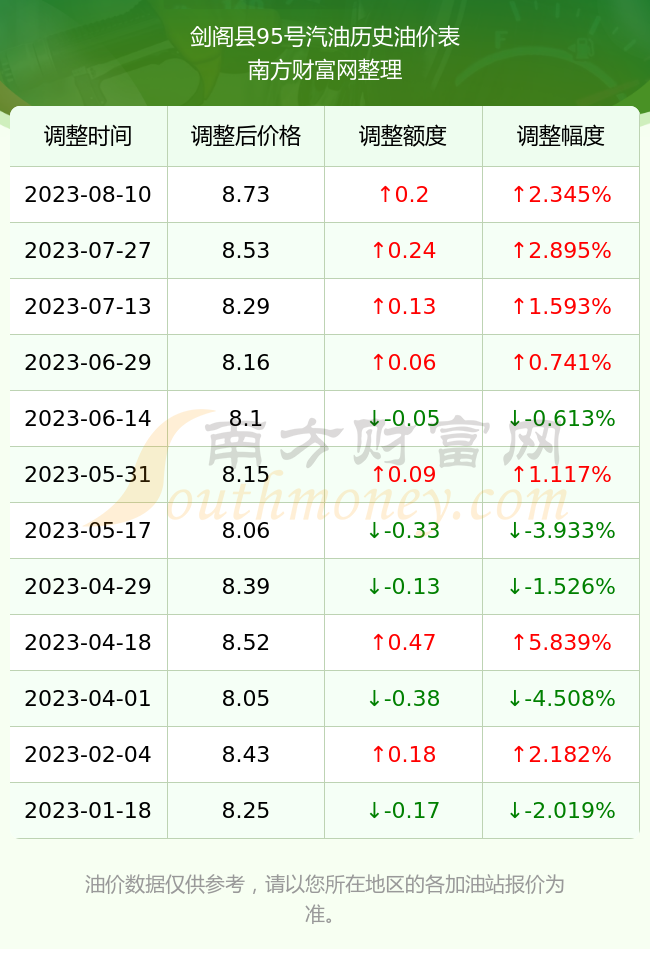The height and width of the screenshot is (980, 650).
Task: Select the 调整幅度 column header
Action: point(561,136)
